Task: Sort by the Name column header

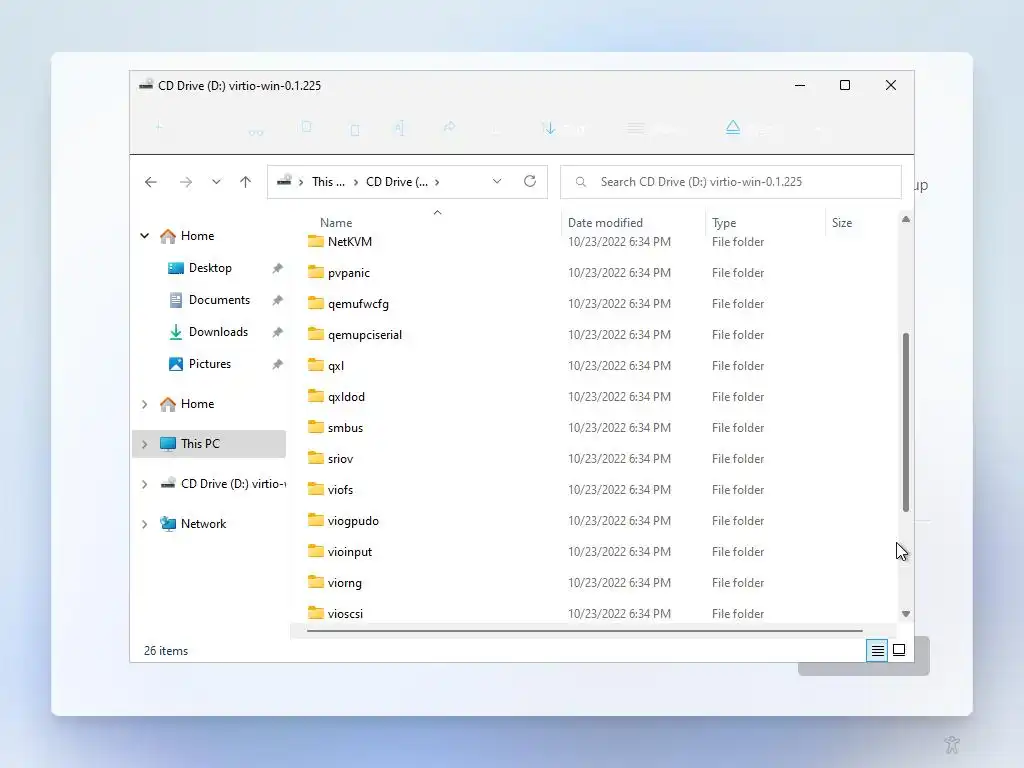Action: point(336,223)
